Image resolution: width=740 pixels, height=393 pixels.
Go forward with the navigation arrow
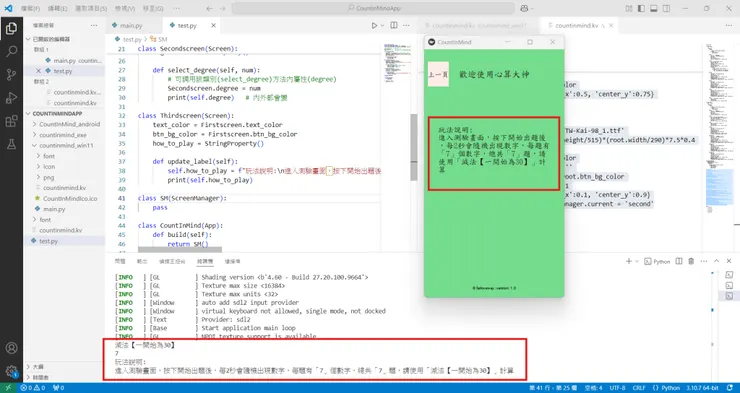(x=223, y=8)
